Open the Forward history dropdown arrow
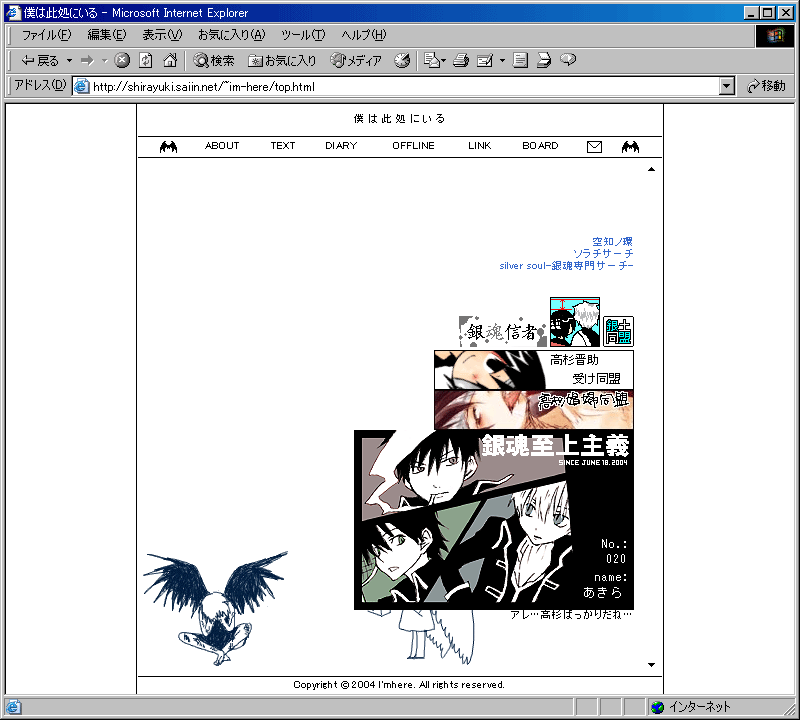The image size is (800, 720). [x=105, y=61]
